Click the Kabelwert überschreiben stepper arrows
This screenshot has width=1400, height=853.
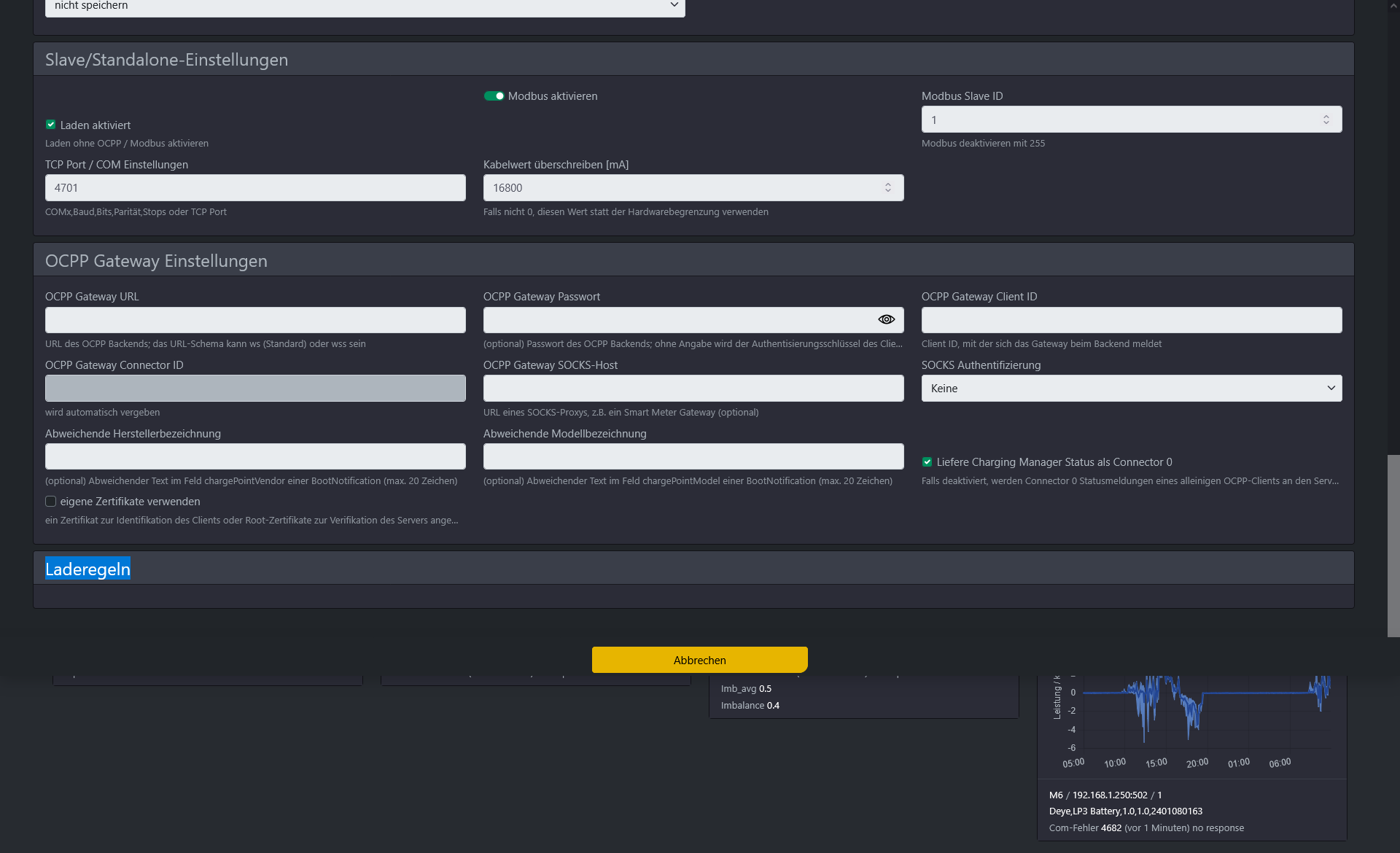(x=887, y=188)
